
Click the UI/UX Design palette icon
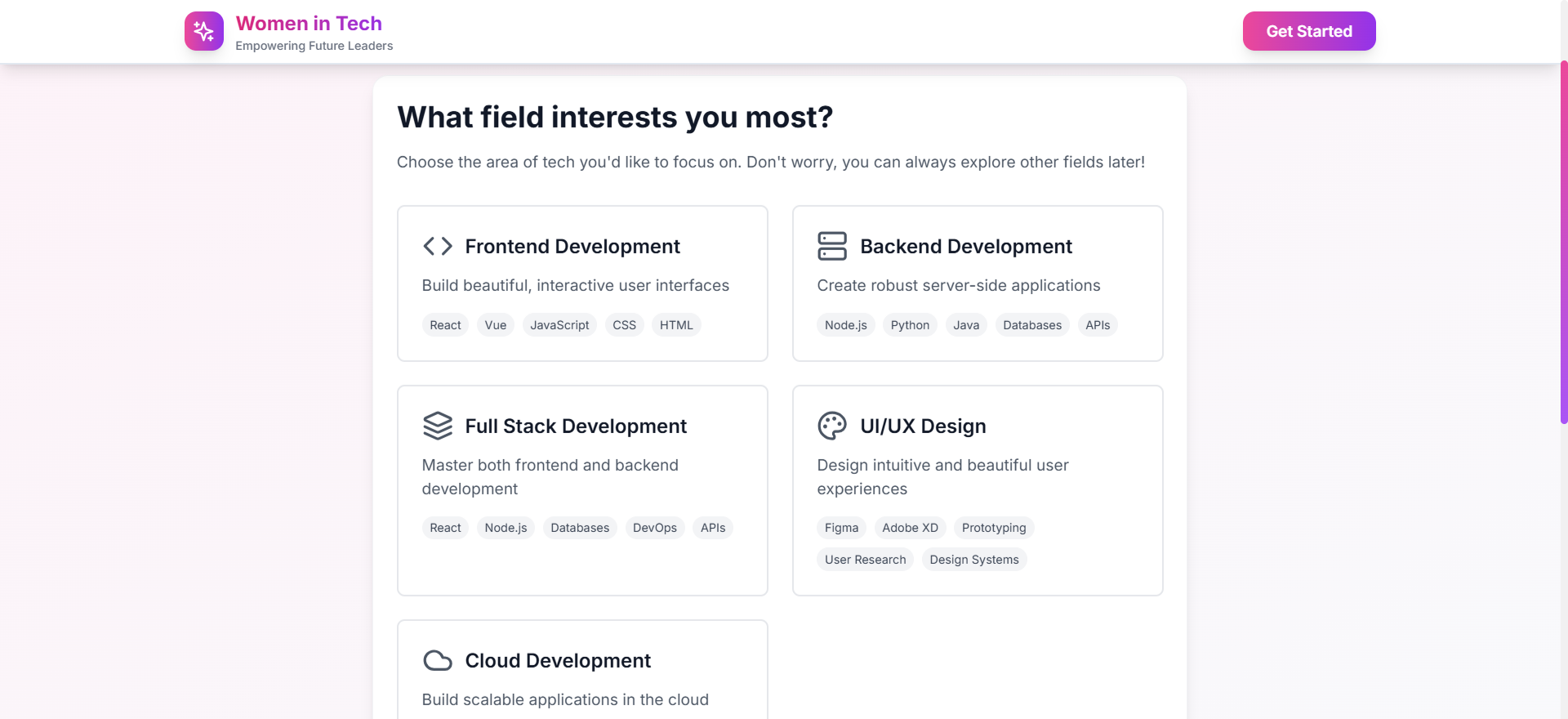(x=832, y=426)
